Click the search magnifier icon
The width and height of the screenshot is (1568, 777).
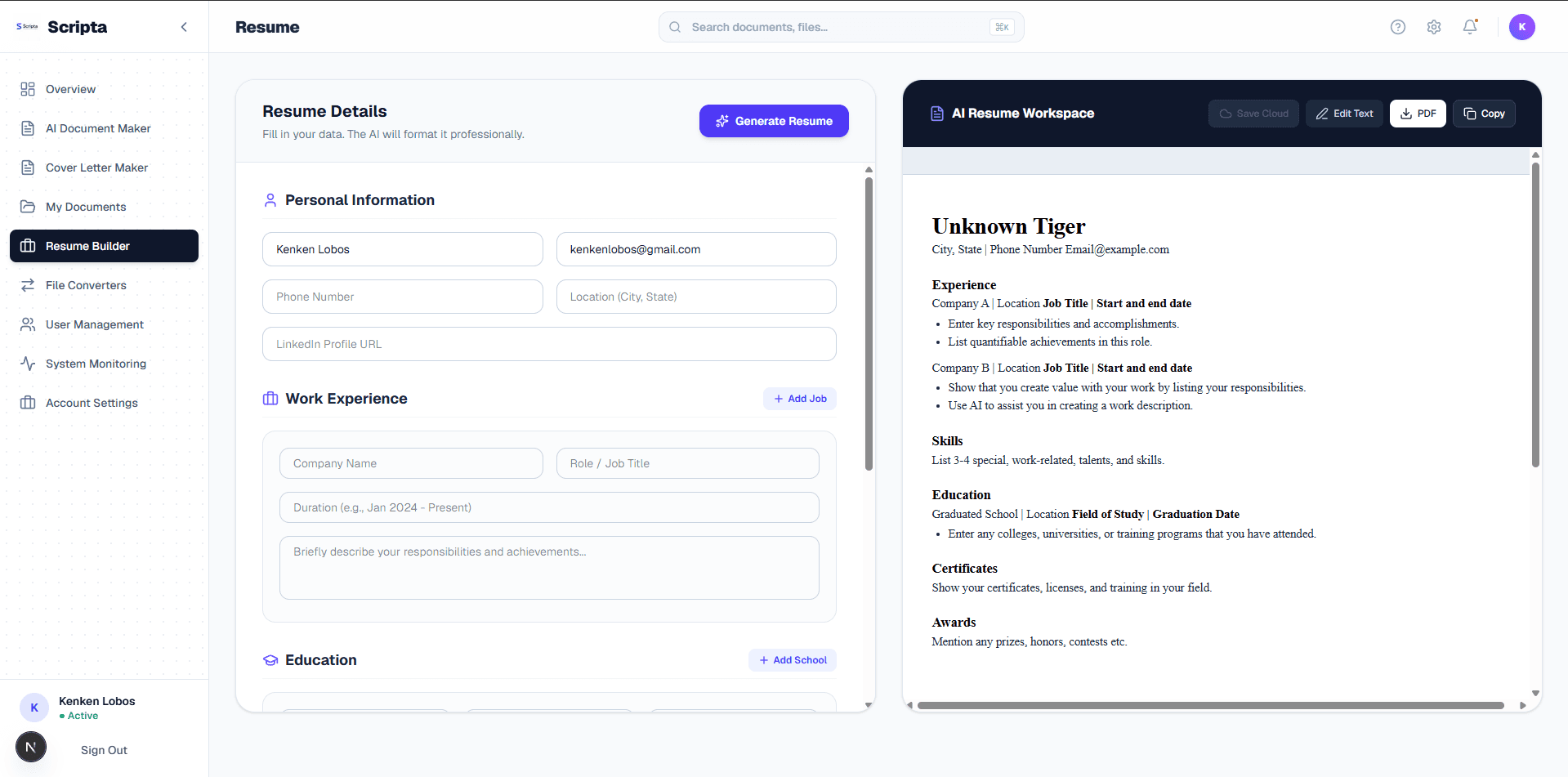[675, 27]
